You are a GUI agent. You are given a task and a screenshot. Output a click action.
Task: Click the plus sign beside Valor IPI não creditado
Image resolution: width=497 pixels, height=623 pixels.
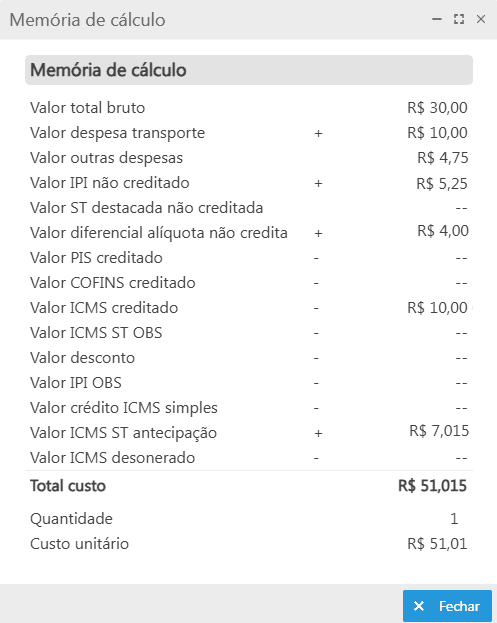point(318,183)
